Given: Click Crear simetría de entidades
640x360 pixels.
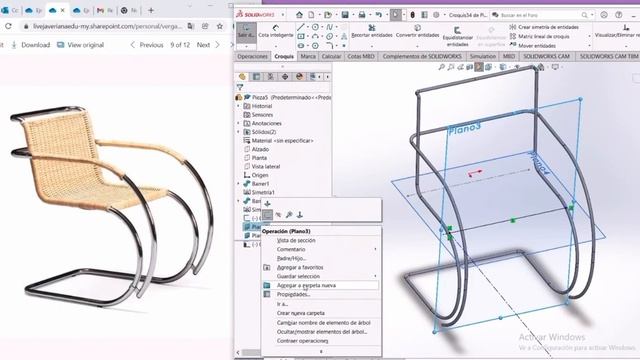Looking at the screenshot, I should [x=544, y=27].
